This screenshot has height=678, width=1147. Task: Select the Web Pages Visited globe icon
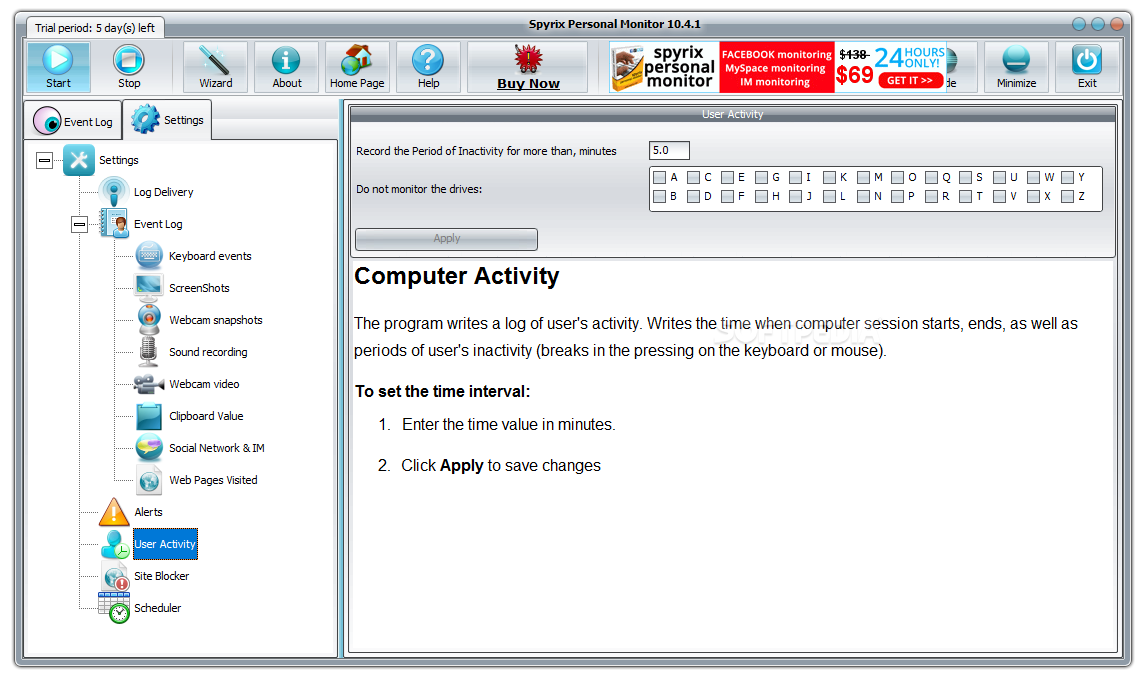pyautogui.click(x=149, y=480)
